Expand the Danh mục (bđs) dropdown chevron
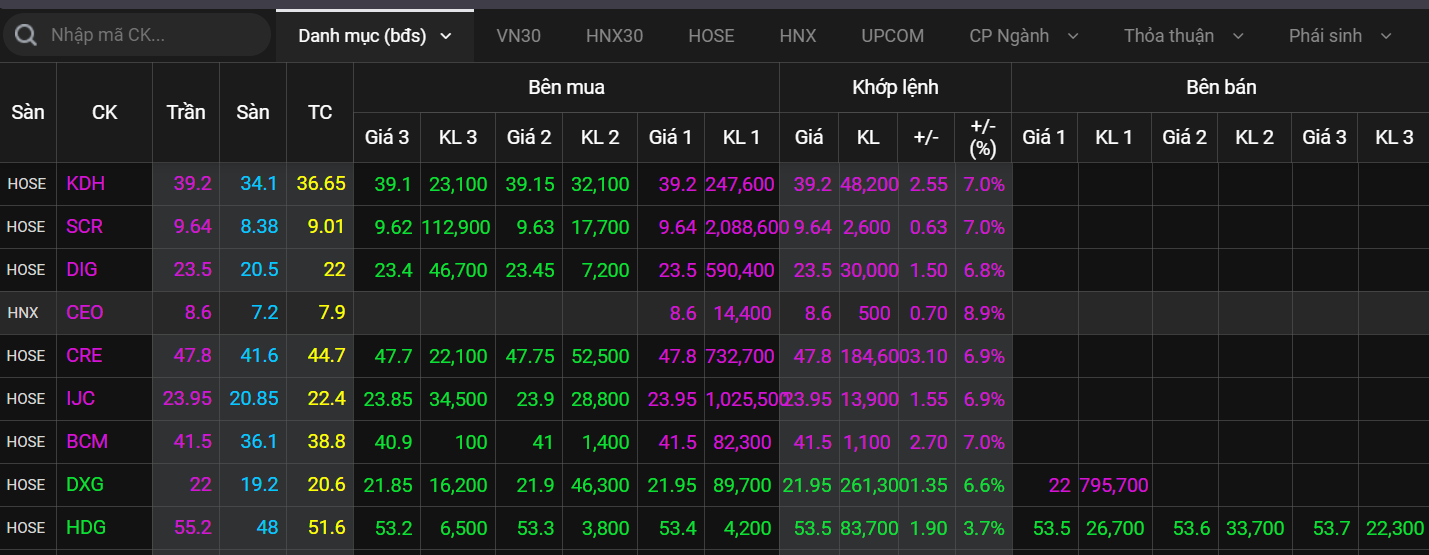Image resolution: width=1429 pixels, height=555 pixels. [446, 36]
